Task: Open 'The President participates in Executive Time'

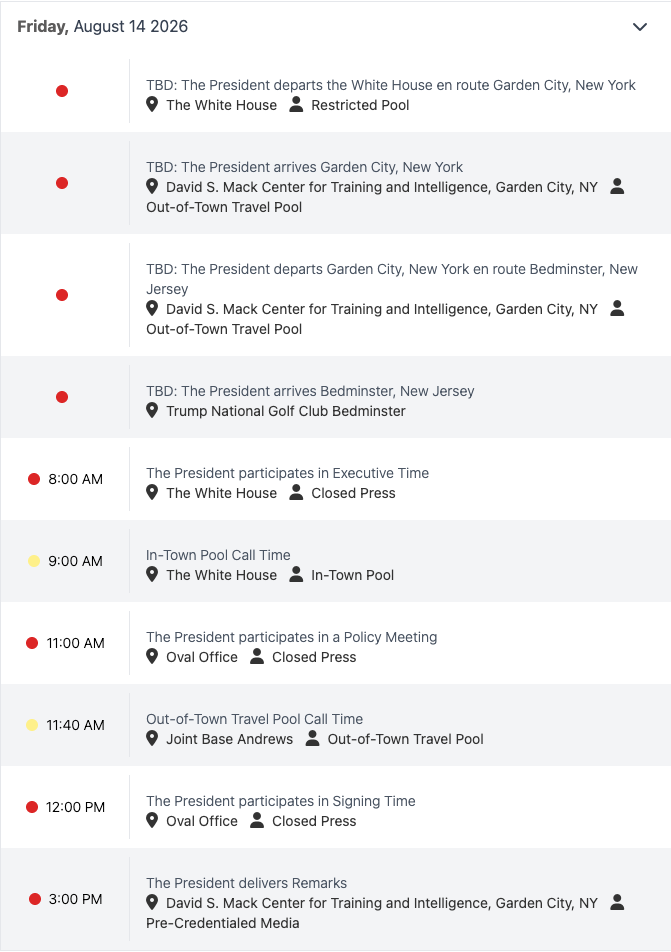Action: (287, 473)
